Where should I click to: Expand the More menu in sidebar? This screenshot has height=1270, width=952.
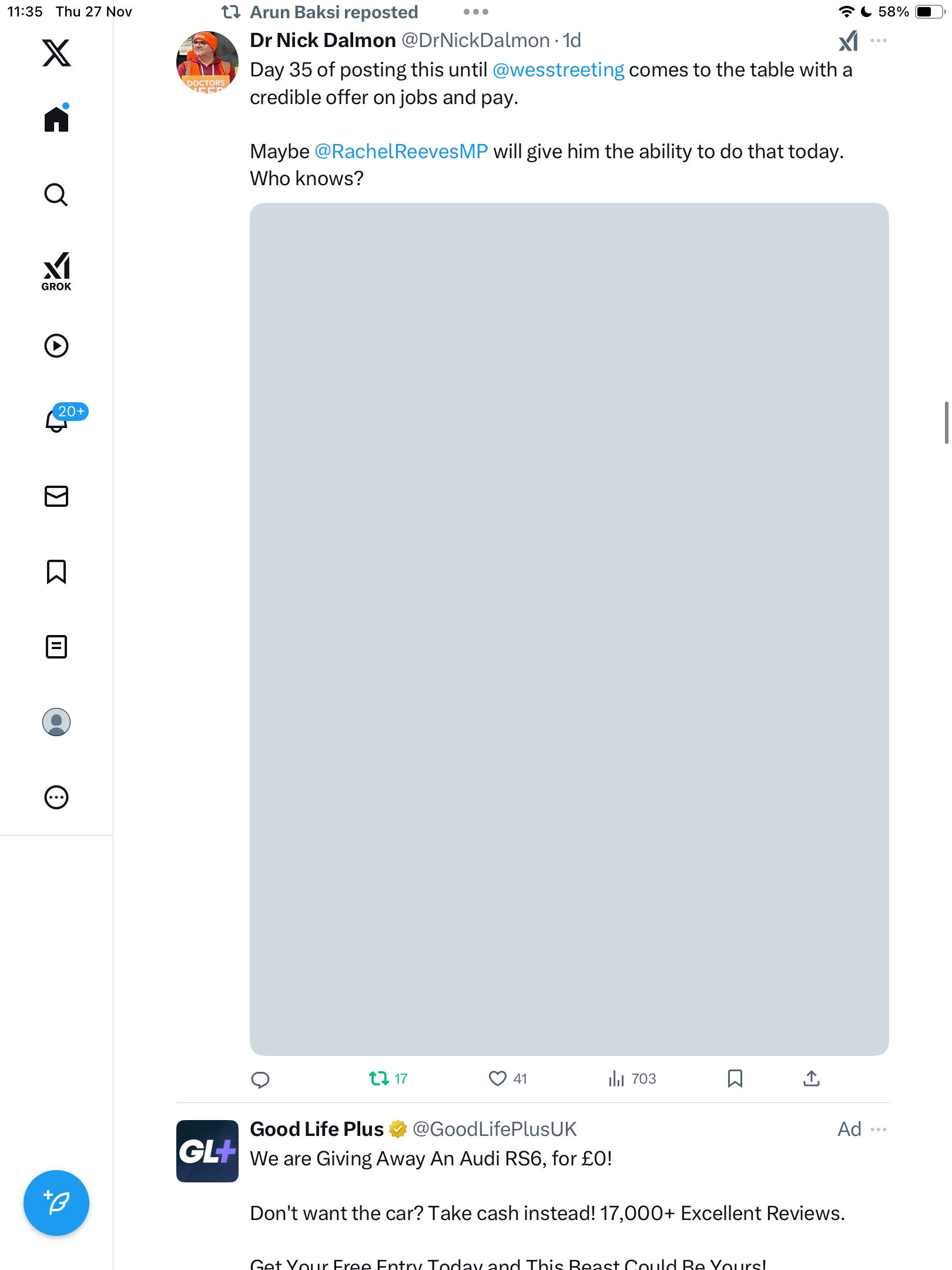pyautogui.click(x=56, y=797)
